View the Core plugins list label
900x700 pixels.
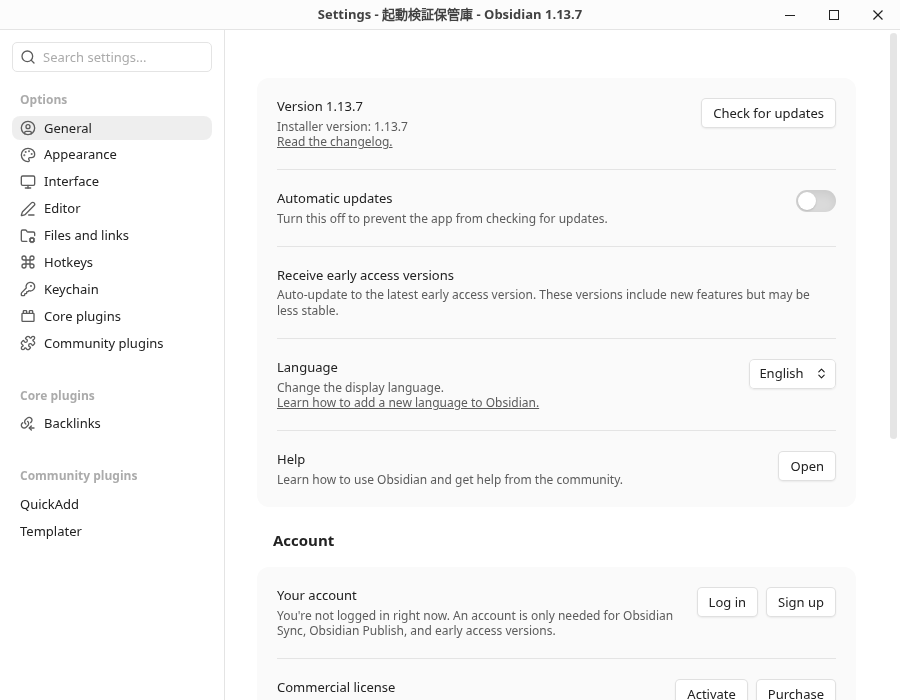pos(82,317)
